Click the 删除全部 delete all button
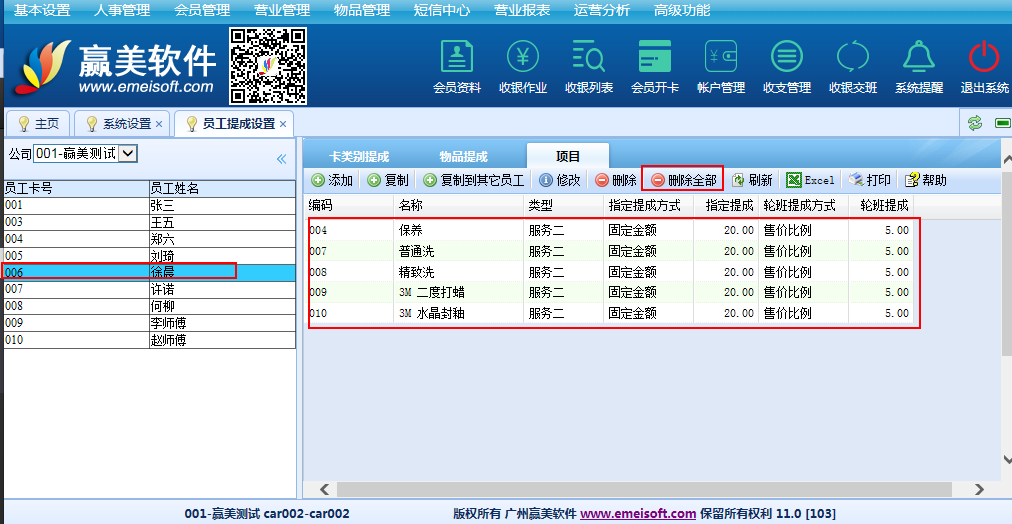The width and height of the screenshot is (1012, 524). [x=683, y=180]
